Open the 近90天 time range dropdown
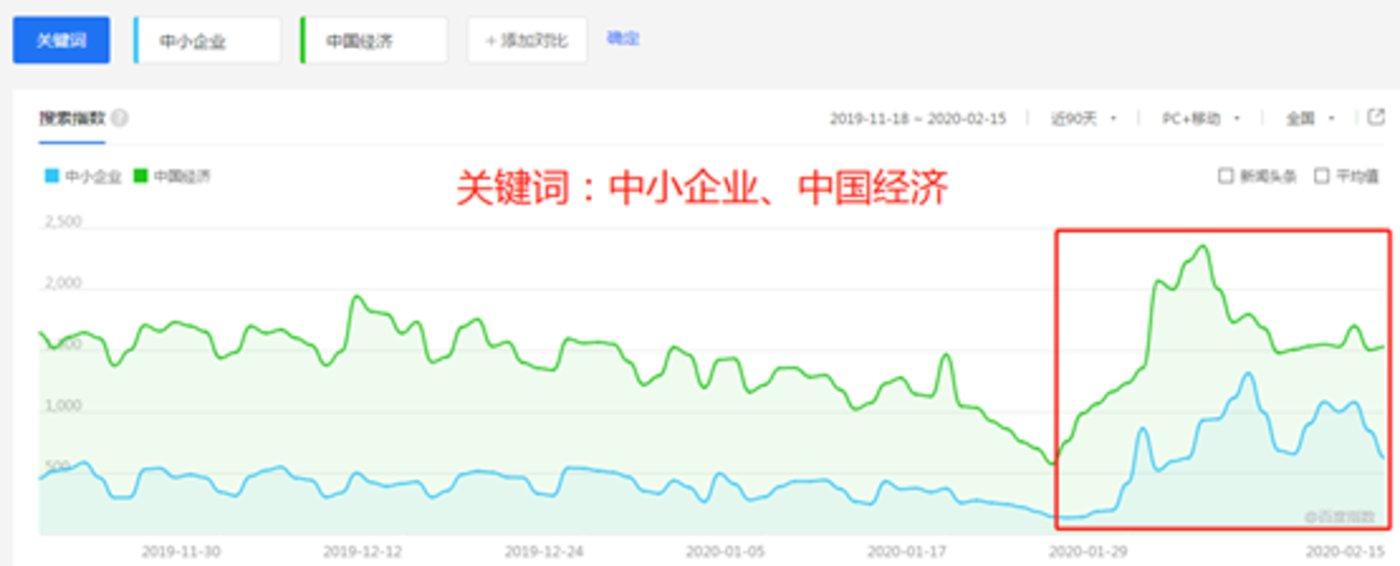This screenshot has height=566, width=1400. click(x=1083, y=119)
